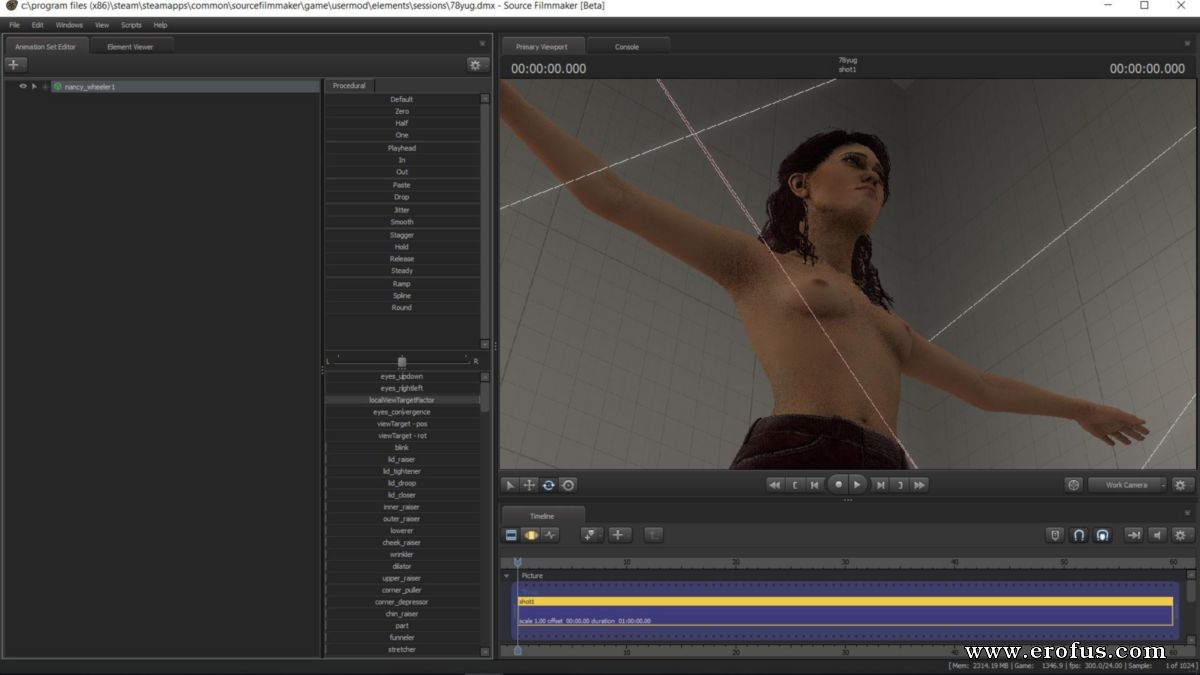Open the Windows menu

[x=69, y=25]
